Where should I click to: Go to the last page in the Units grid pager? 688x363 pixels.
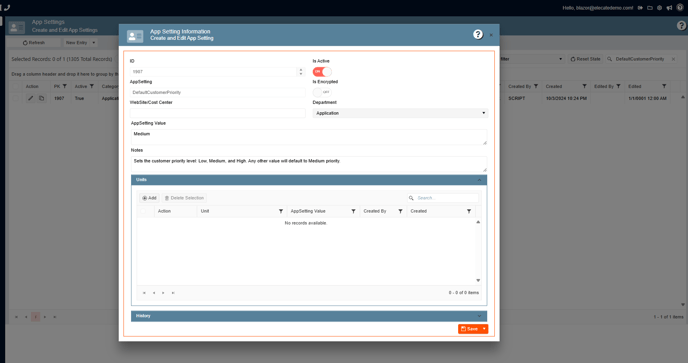pos(173,293)
